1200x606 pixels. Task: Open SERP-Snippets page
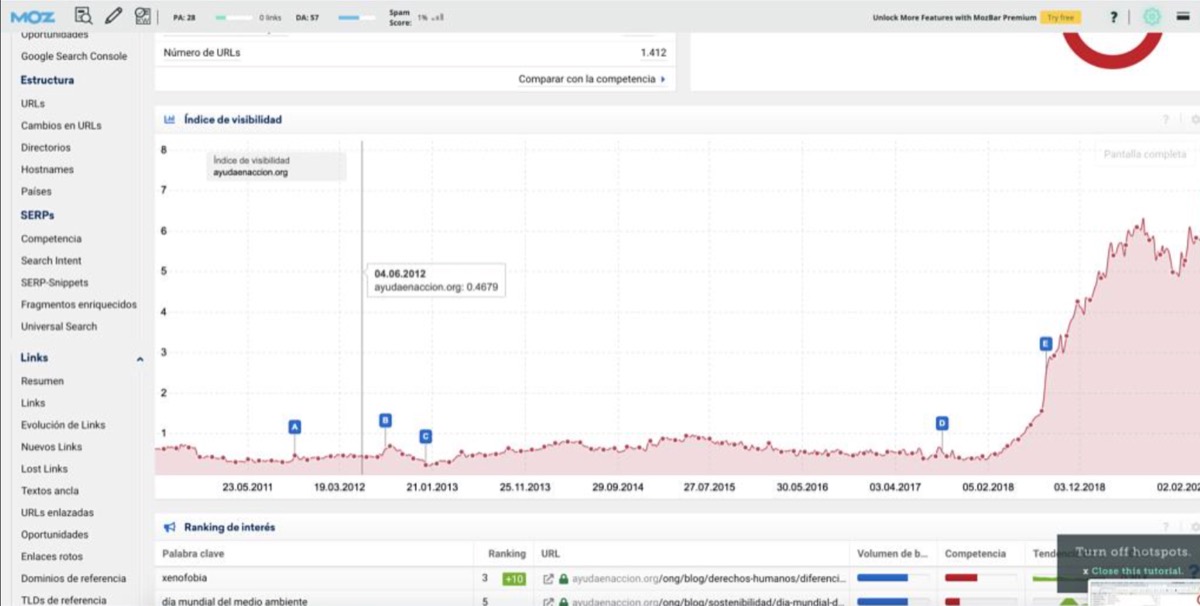[54, 282]
